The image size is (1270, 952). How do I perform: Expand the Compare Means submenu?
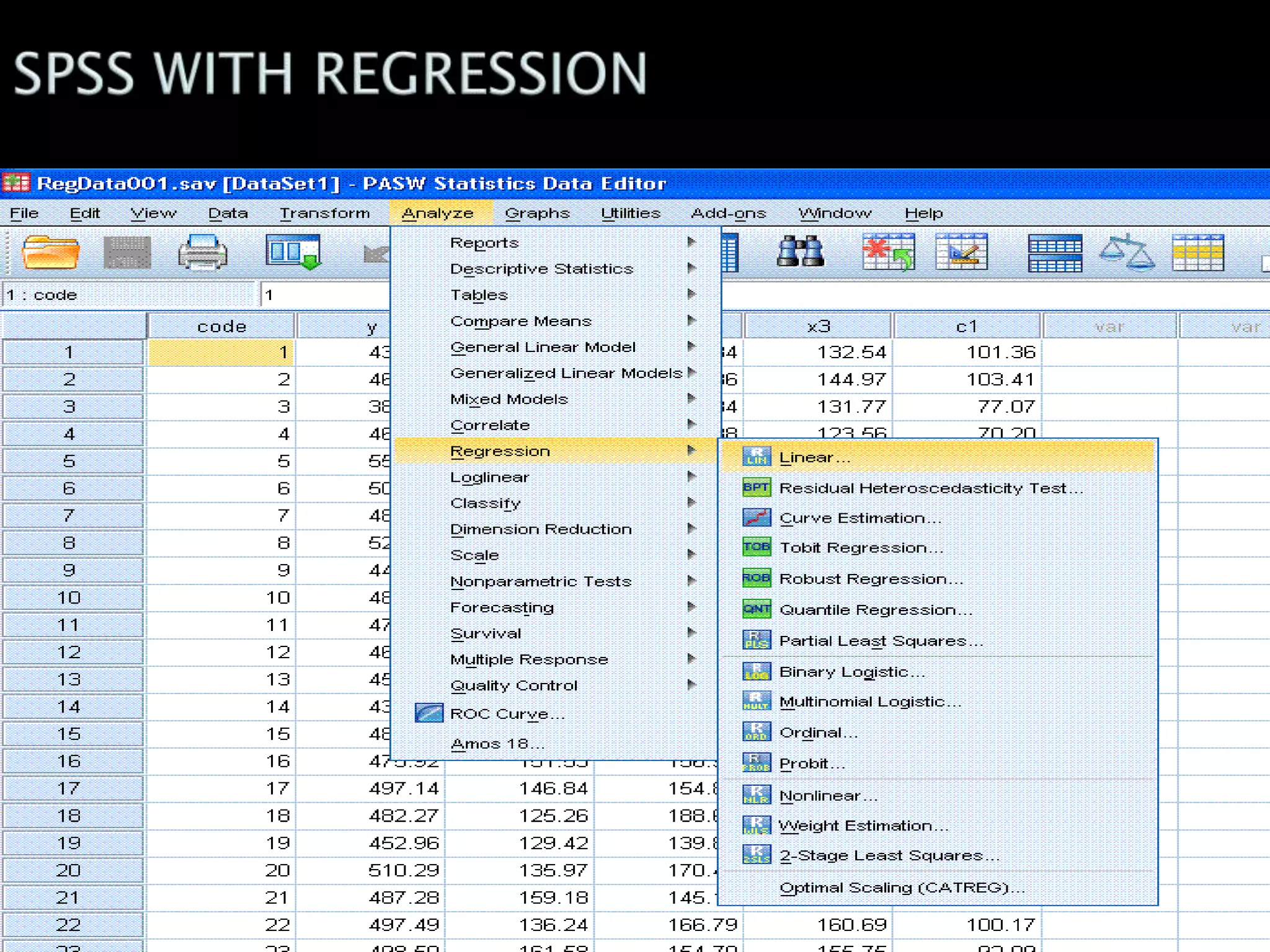pos(521,321)
